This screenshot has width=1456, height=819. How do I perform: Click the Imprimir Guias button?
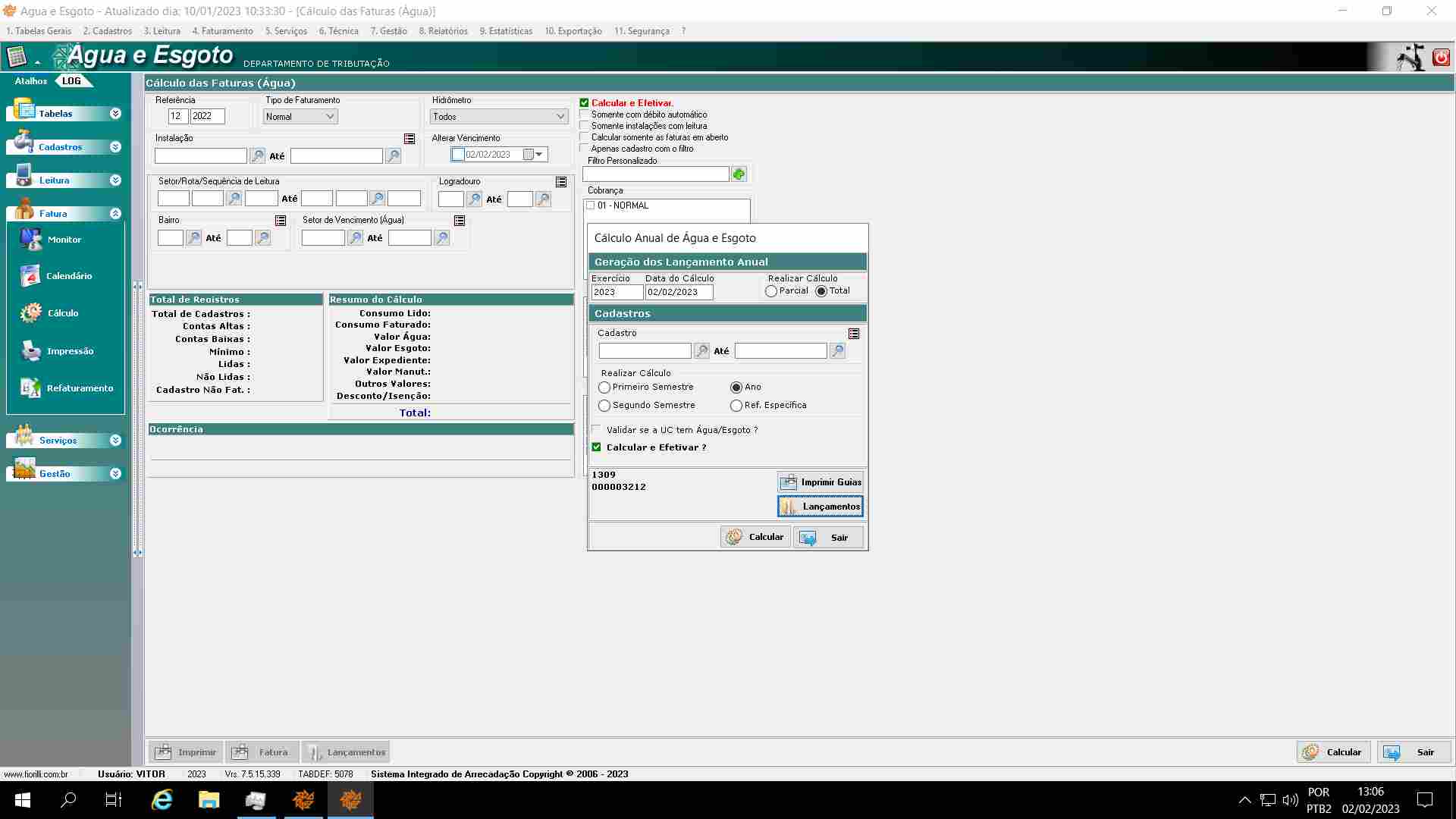pos(821,482)
